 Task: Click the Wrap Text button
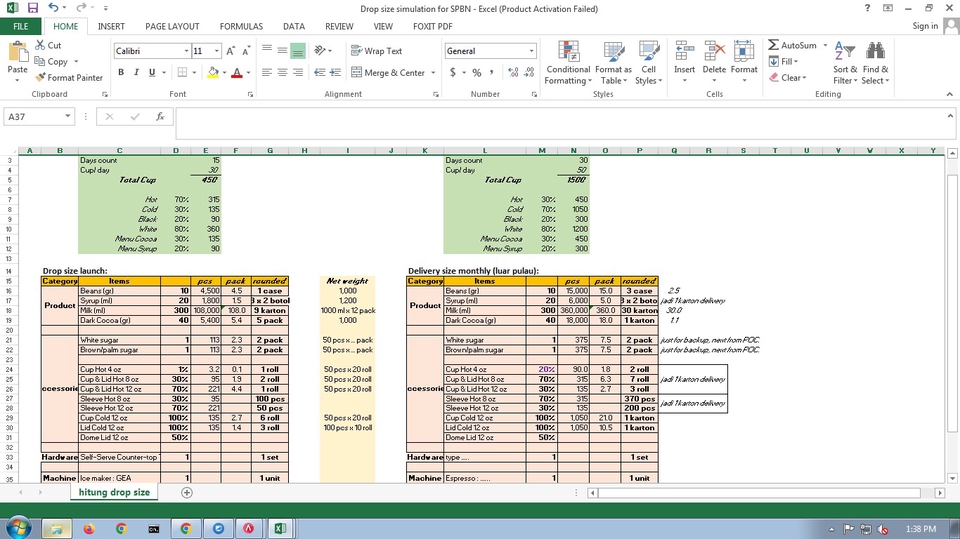(377, 51)
